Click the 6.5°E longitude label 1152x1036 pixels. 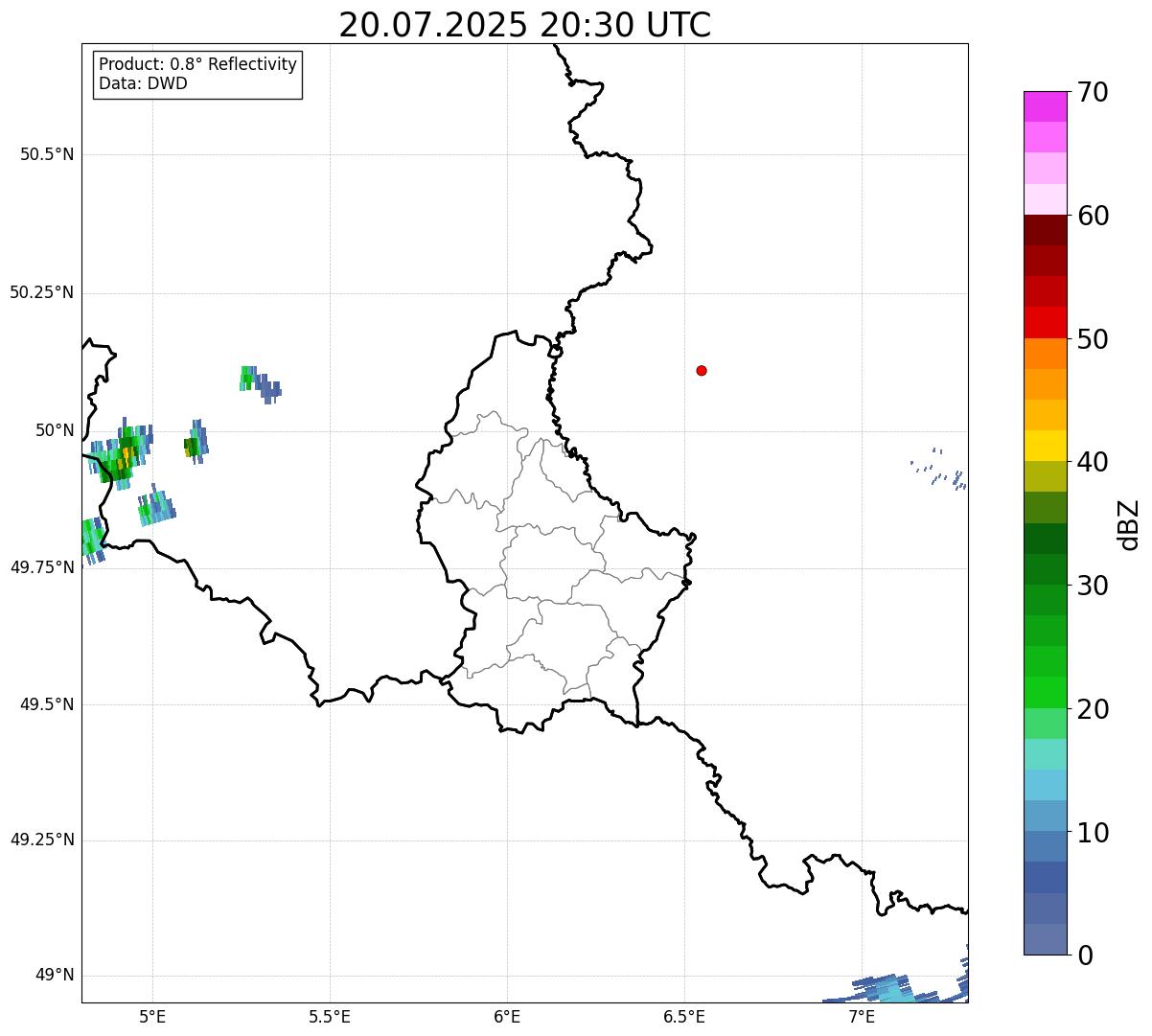(x=684, y=1016)
